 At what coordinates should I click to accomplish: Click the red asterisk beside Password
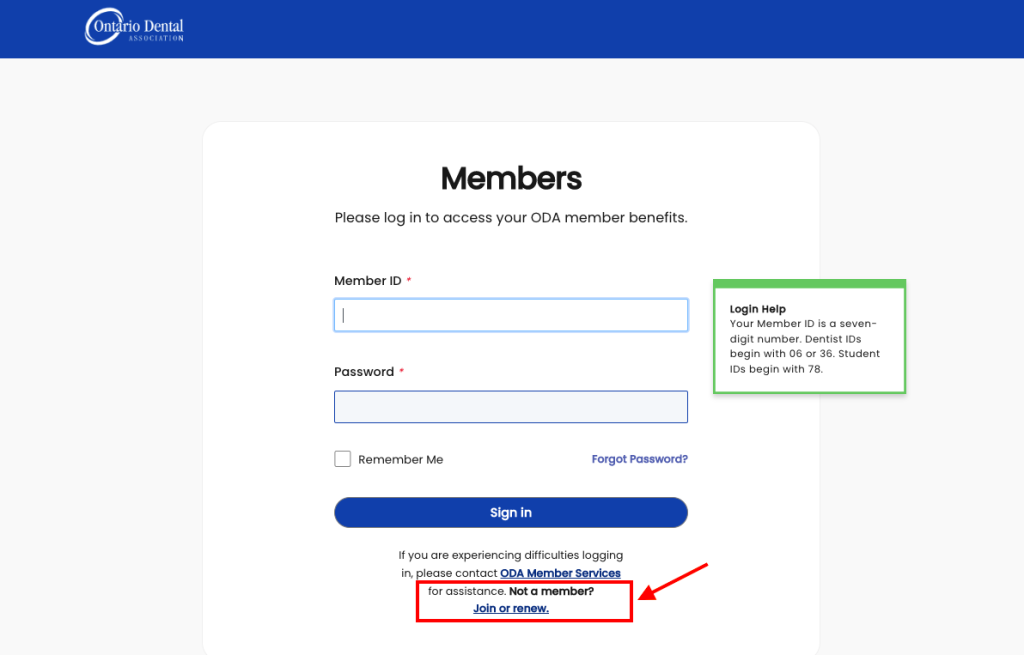(402, 371)
